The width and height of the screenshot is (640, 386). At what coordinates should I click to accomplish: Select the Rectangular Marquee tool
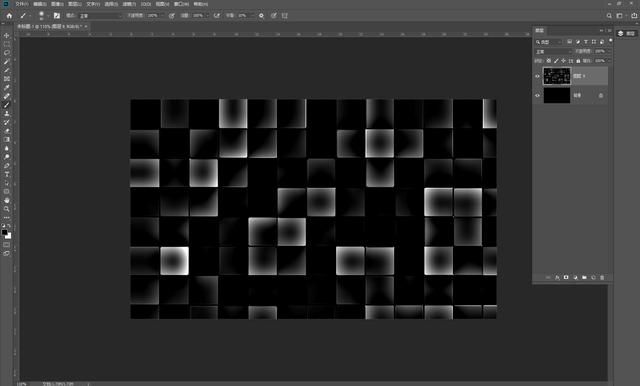pos(7,44)
